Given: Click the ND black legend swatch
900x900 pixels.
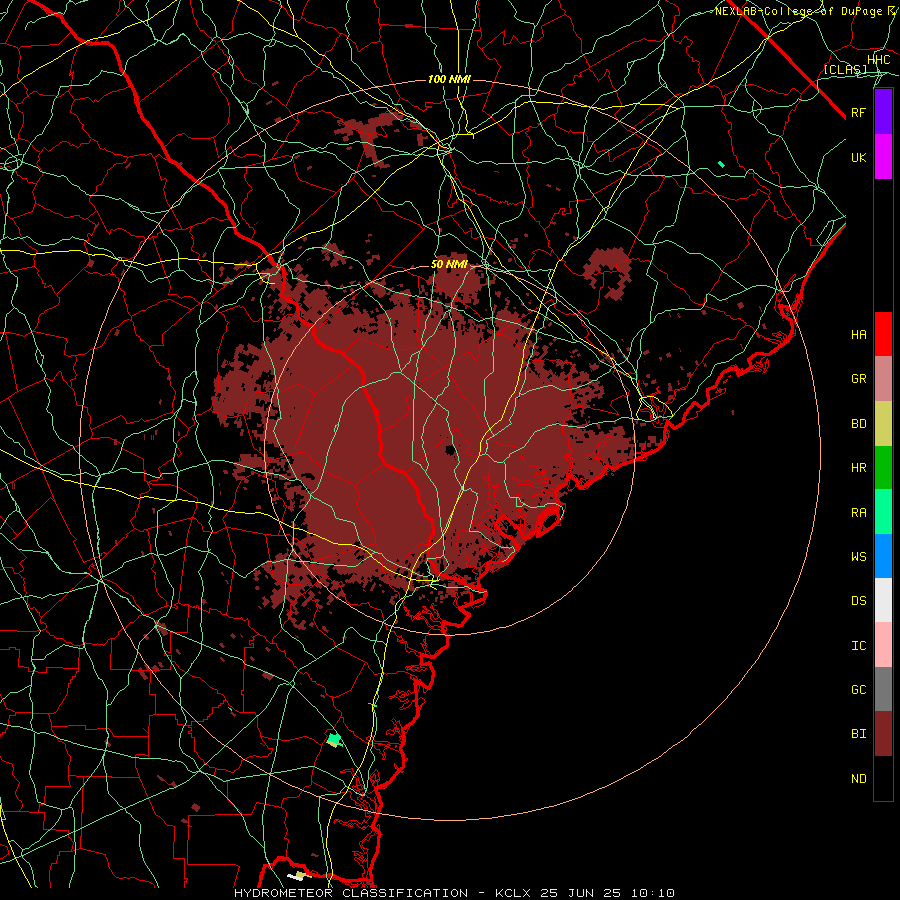Looking at the screenshot, I should click(x=883, y=778).
